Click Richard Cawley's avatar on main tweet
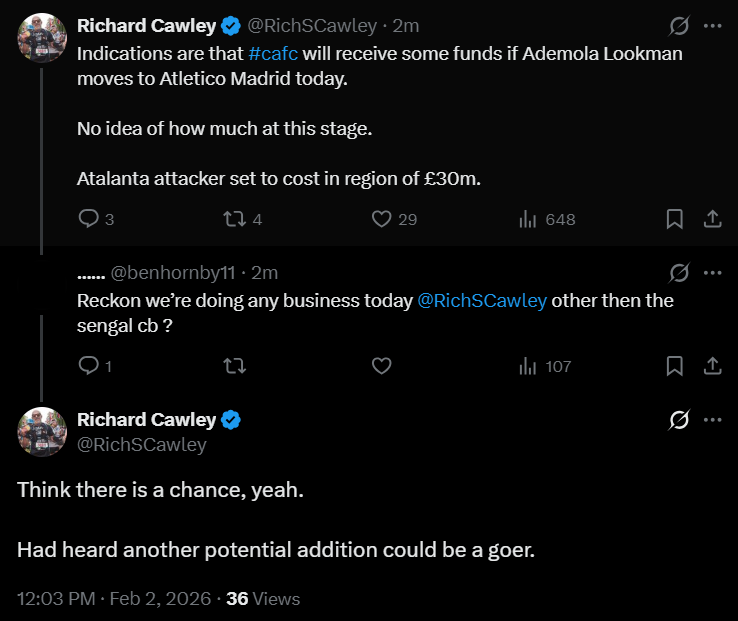The image size is (738, 621). 40,432
